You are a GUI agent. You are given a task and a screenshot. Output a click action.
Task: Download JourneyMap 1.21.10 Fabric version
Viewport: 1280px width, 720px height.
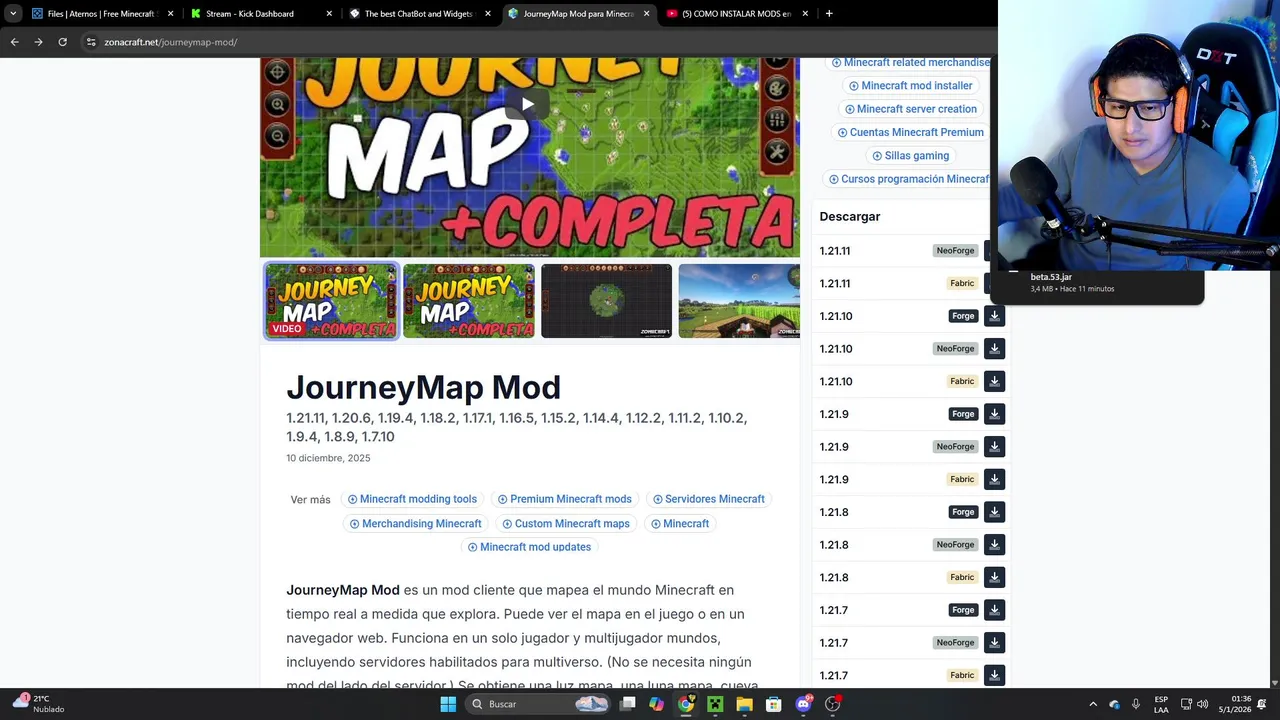(994, 381)
